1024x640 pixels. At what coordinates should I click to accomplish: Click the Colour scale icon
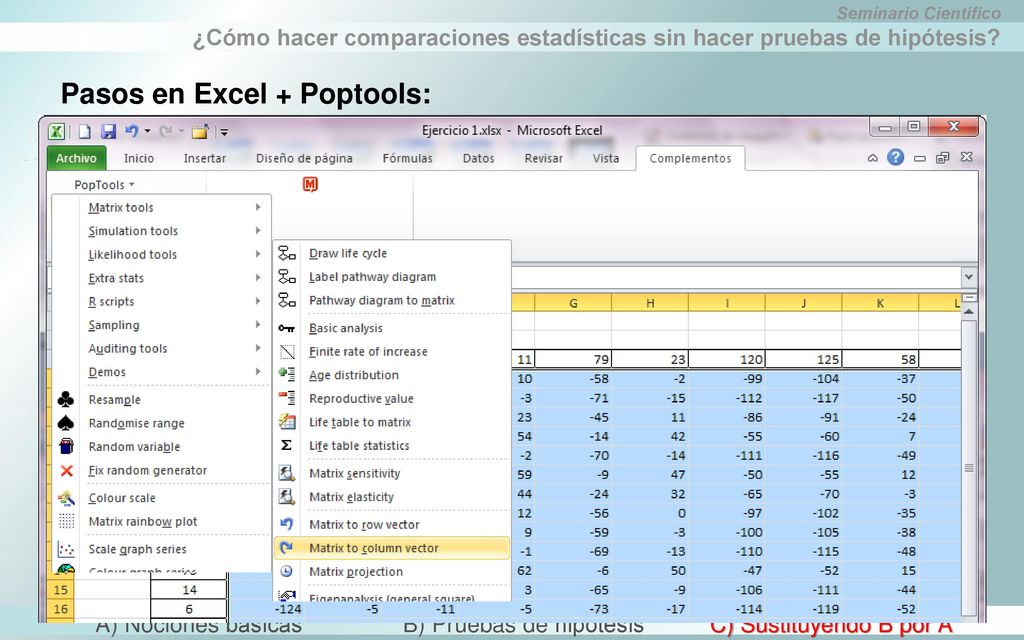tap(66, 498)
